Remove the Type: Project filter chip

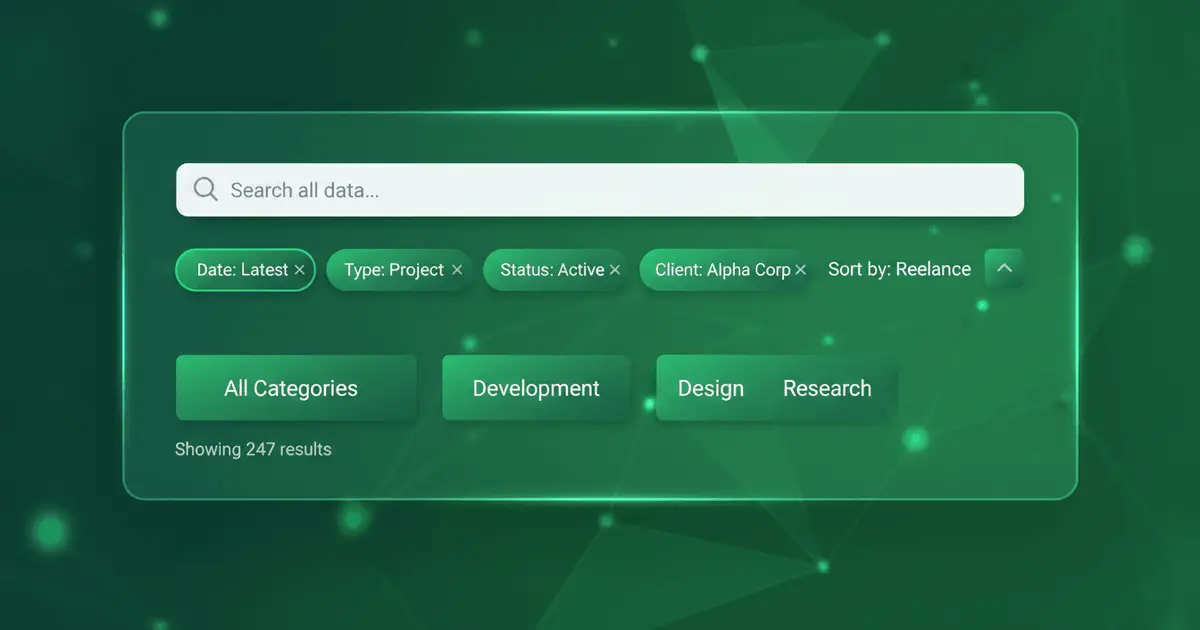457,269
